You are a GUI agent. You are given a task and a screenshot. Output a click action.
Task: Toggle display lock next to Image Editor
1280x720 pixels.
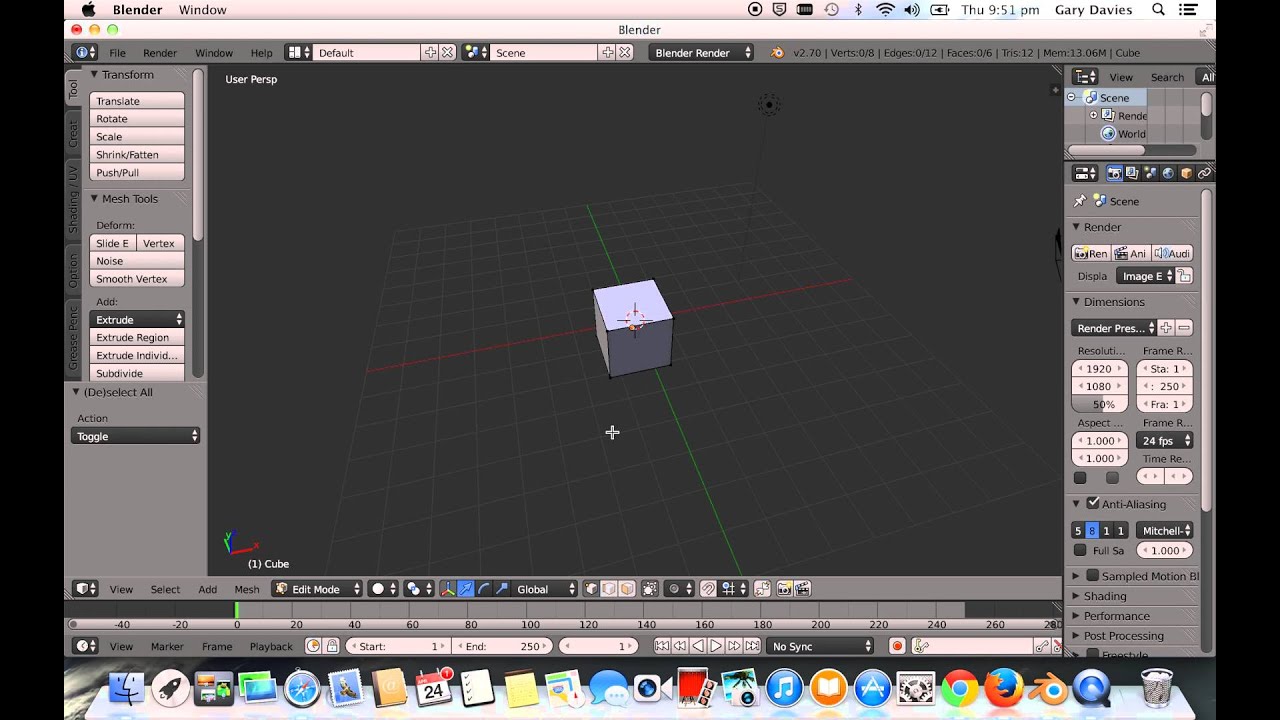[1185, 276]
